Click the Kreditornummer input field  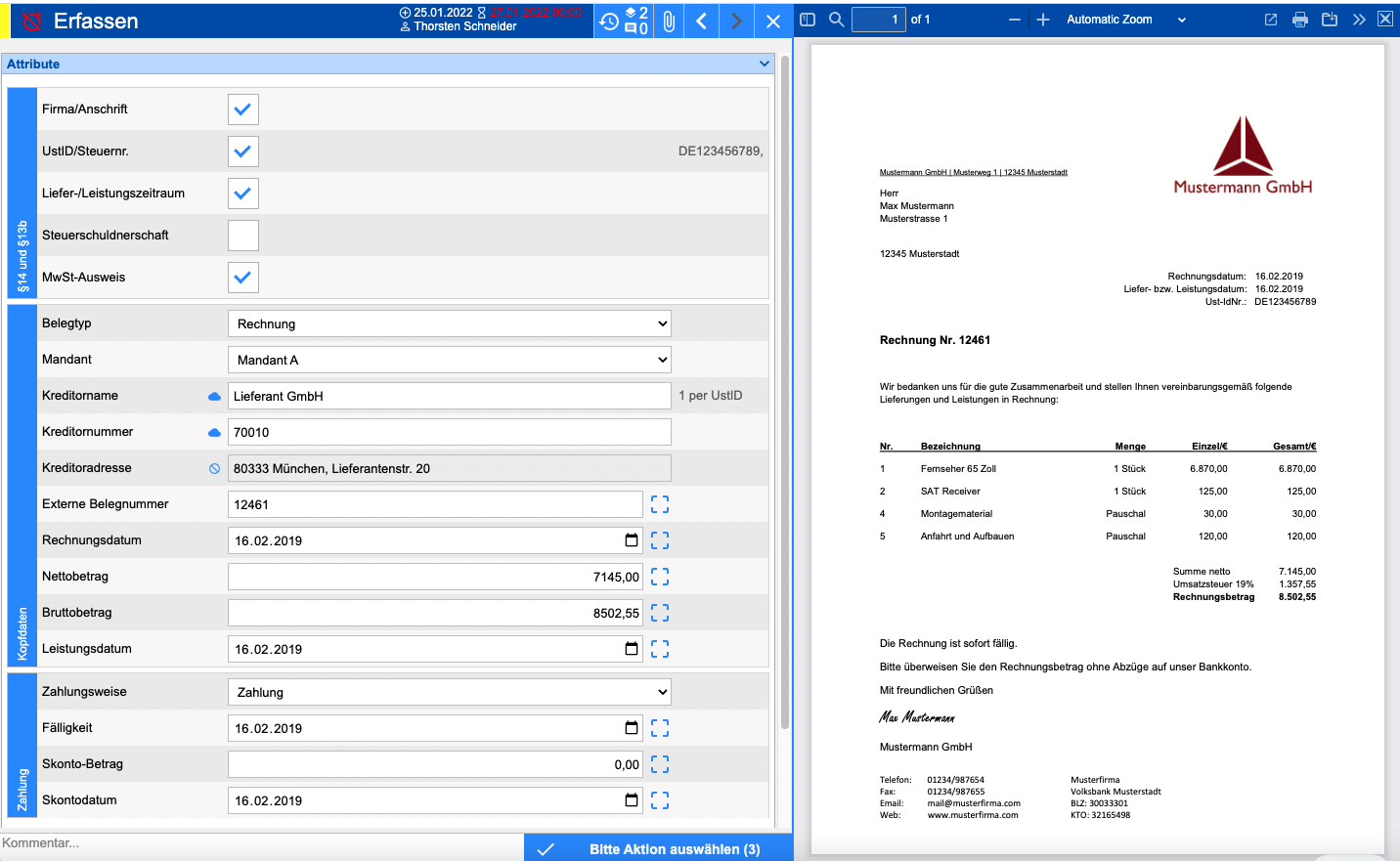[450, 432]
